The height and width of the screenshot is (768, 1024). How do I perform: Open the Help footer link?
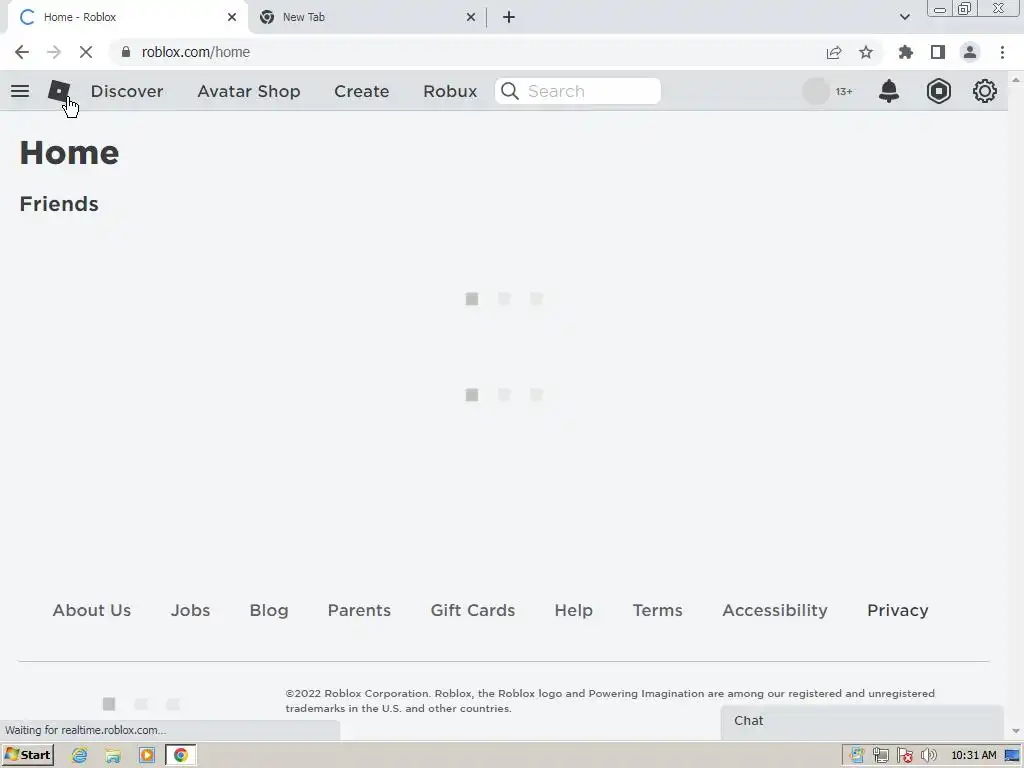coord(573,610)
